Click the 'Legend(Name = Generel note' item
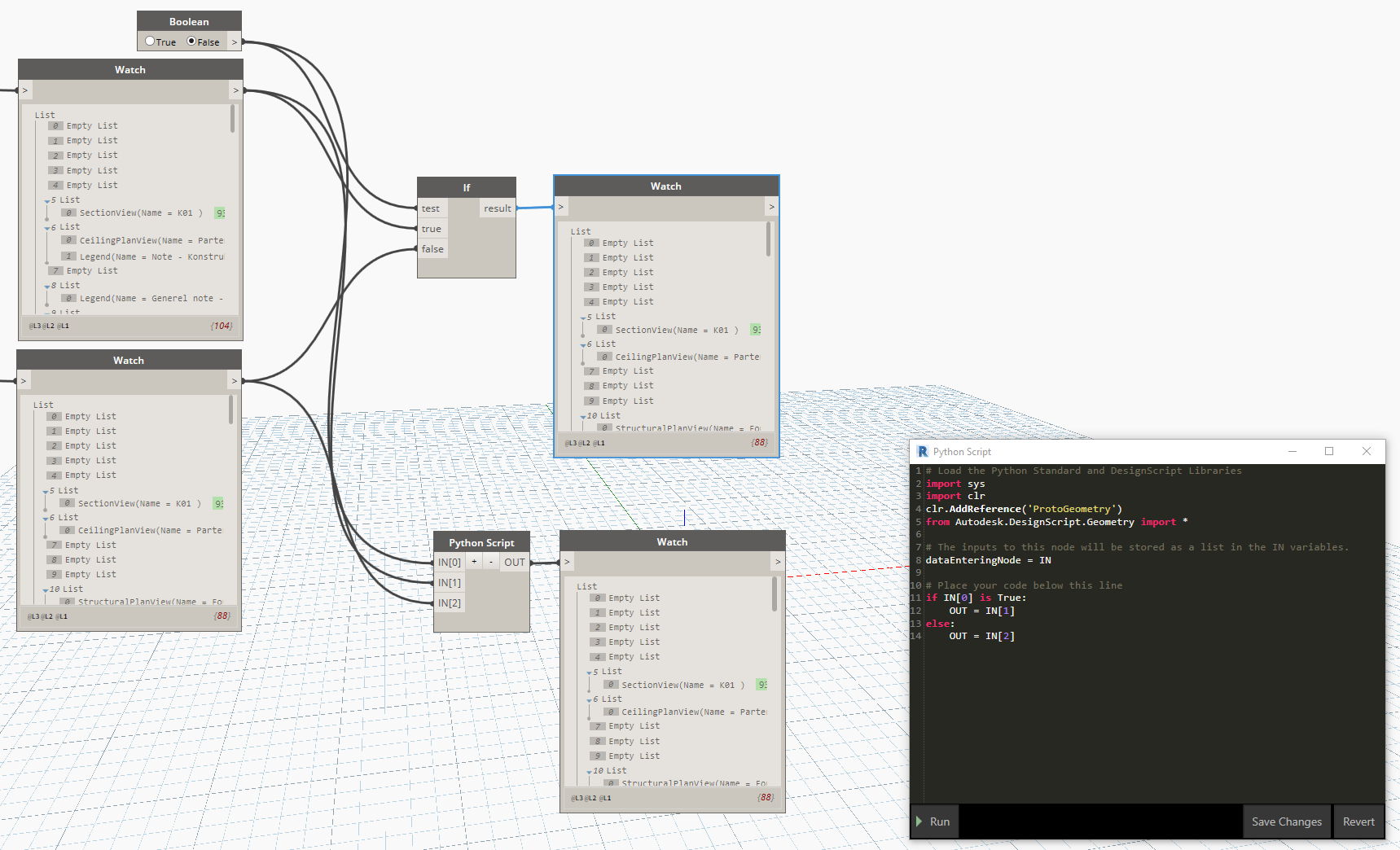The image size is (1400, 850). click(151, 299)
